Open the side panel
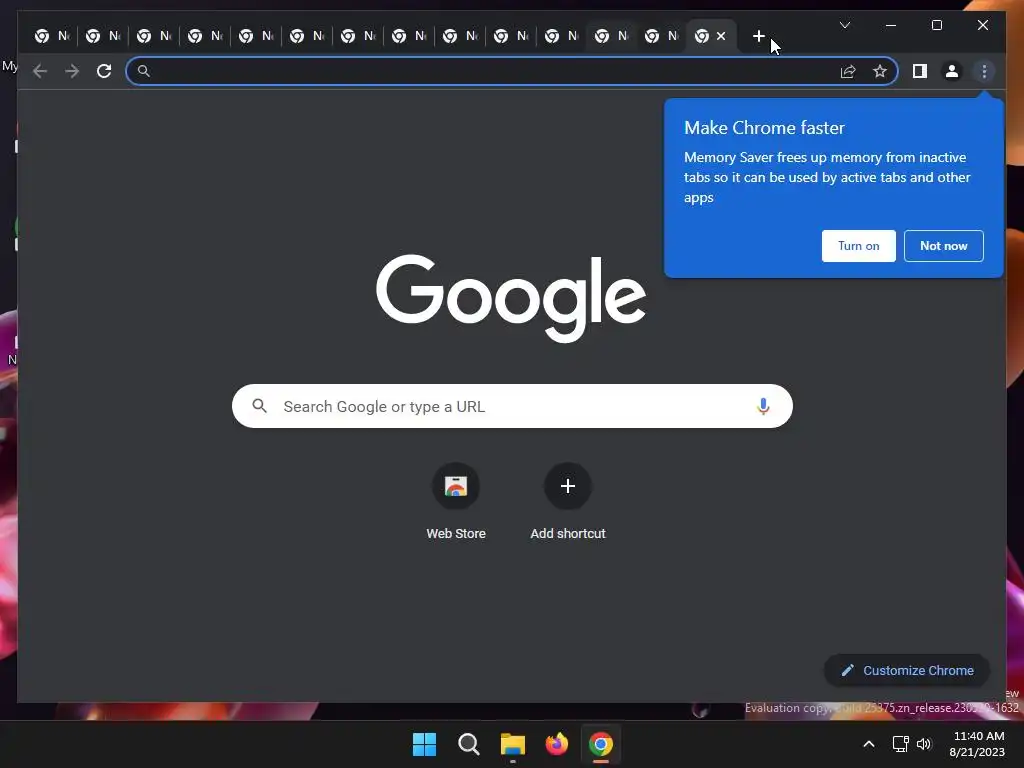The height and width of the screenshot is (768, 1024). pos(920,71)
